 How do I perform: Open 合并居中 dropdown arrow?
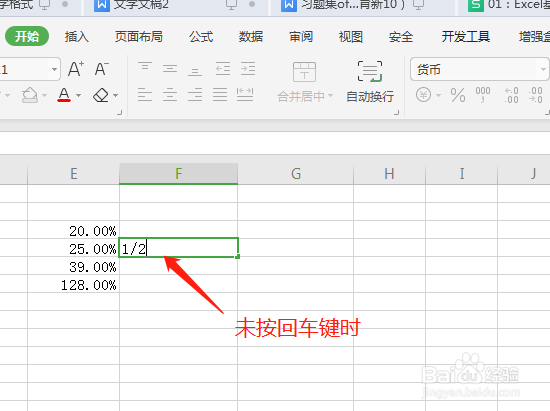[x=330, y=96]
